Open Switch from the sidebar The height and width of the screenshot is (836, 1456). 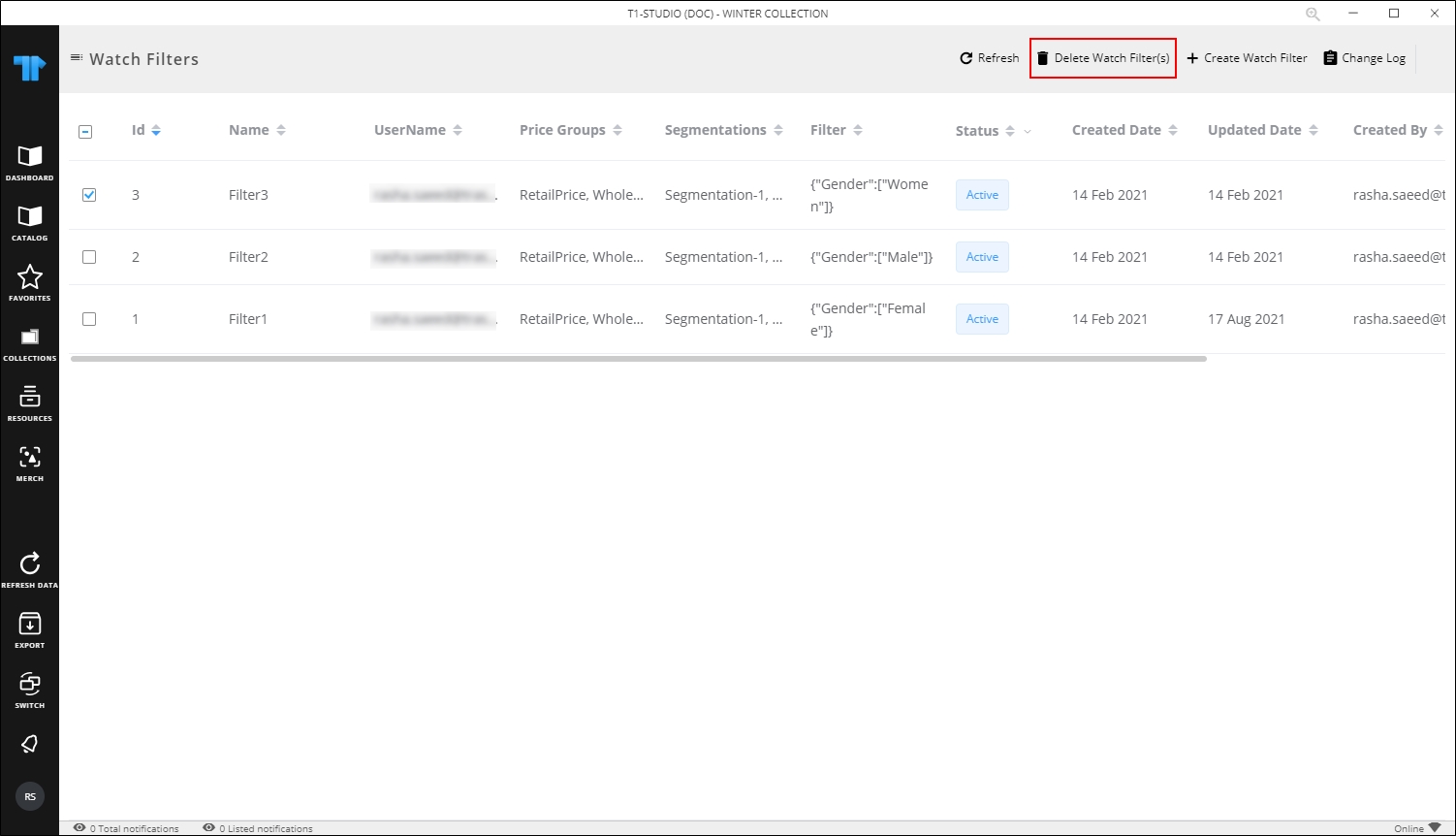point(30,685)
